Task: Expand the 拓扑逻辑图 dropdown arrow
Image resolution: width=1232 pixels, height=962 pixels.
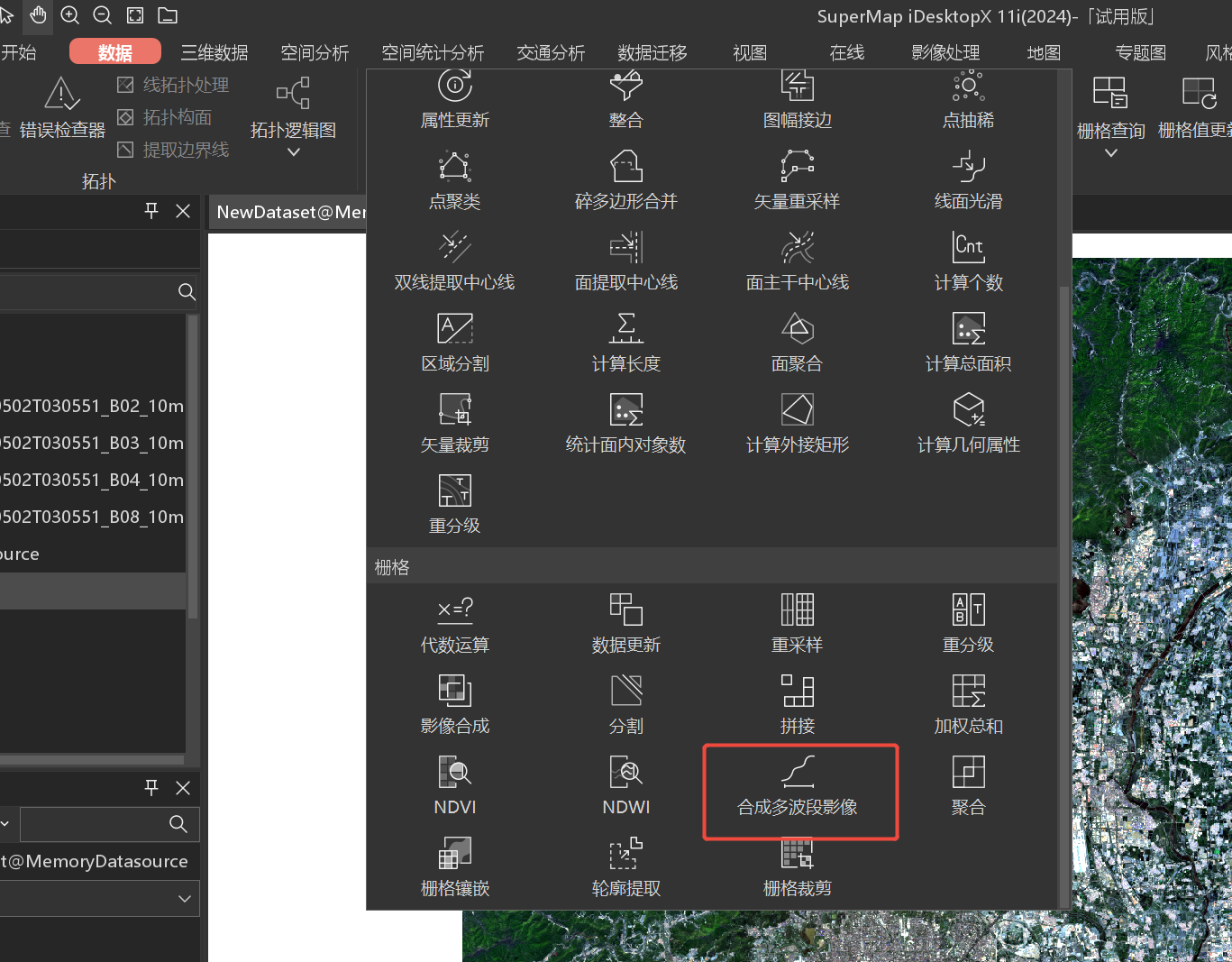Action: 293,152
